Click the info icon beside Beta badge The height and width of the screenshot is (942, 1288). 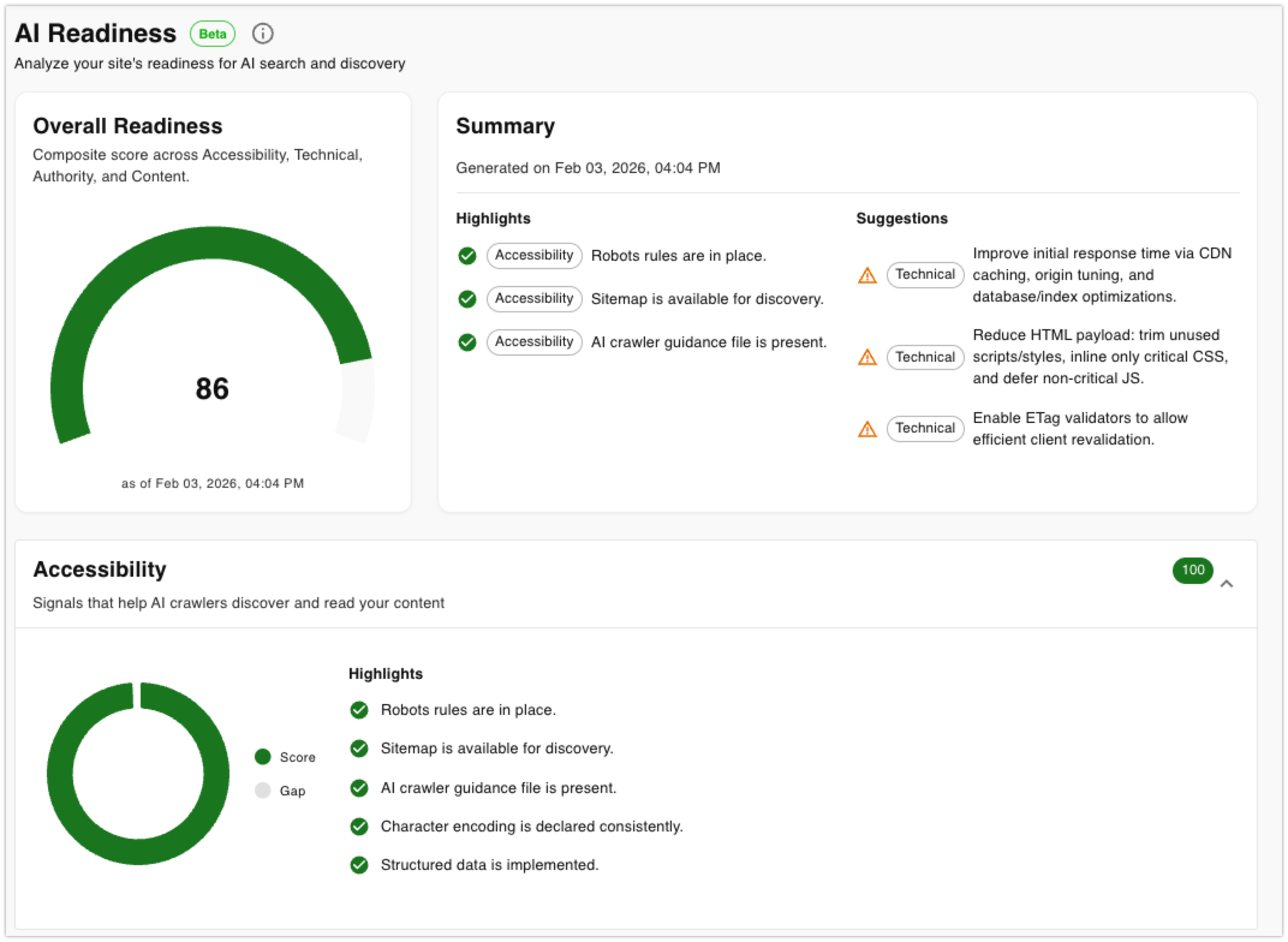pyautogui.click(x=263, y=34)
